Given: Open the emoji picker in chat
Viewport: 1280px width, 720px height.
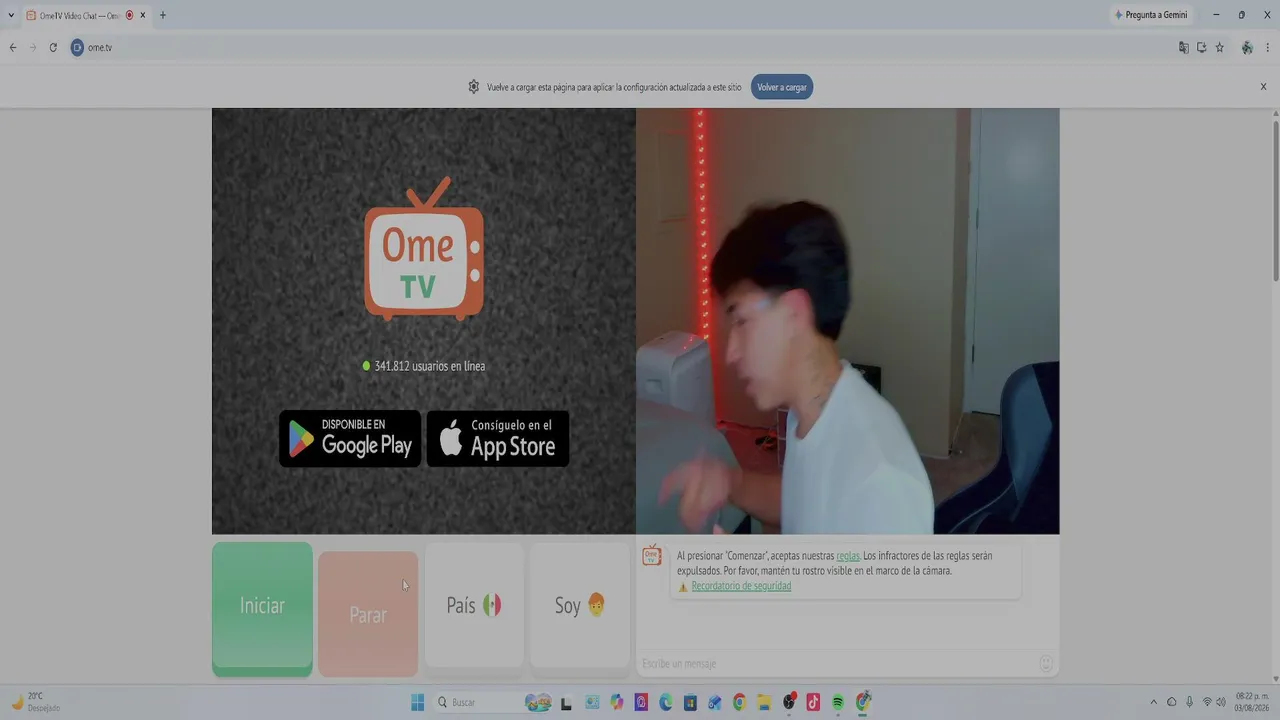Looking at the screenshot, I should (1046, 663).
